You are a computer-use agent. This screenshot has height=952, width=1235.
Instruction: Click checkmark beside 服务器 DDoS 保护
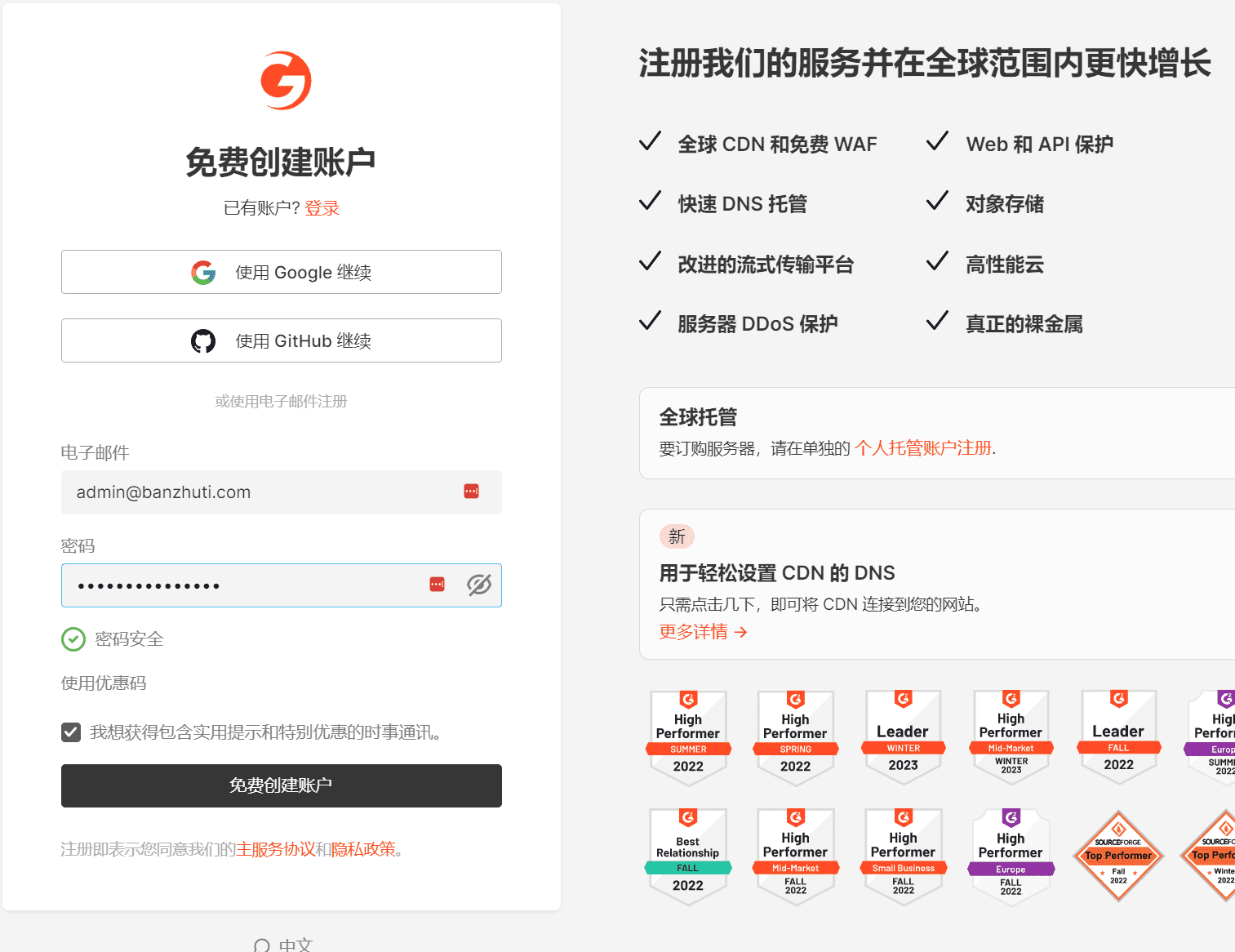pos(650,321)
